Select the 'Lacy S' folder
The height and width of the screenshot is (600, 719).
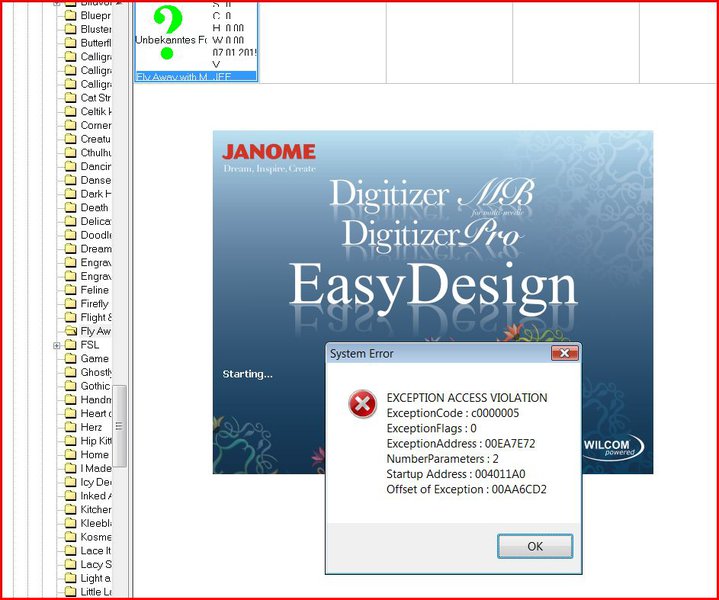point(95,564)
